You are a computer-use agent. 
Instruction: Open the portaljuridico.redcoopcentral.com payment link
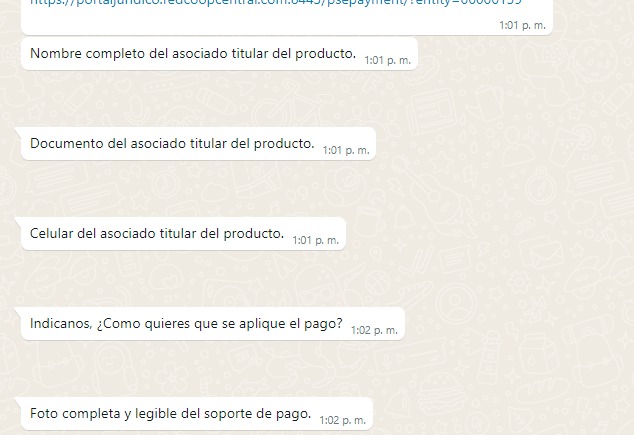pyautogui.click(x=276, y=2)
